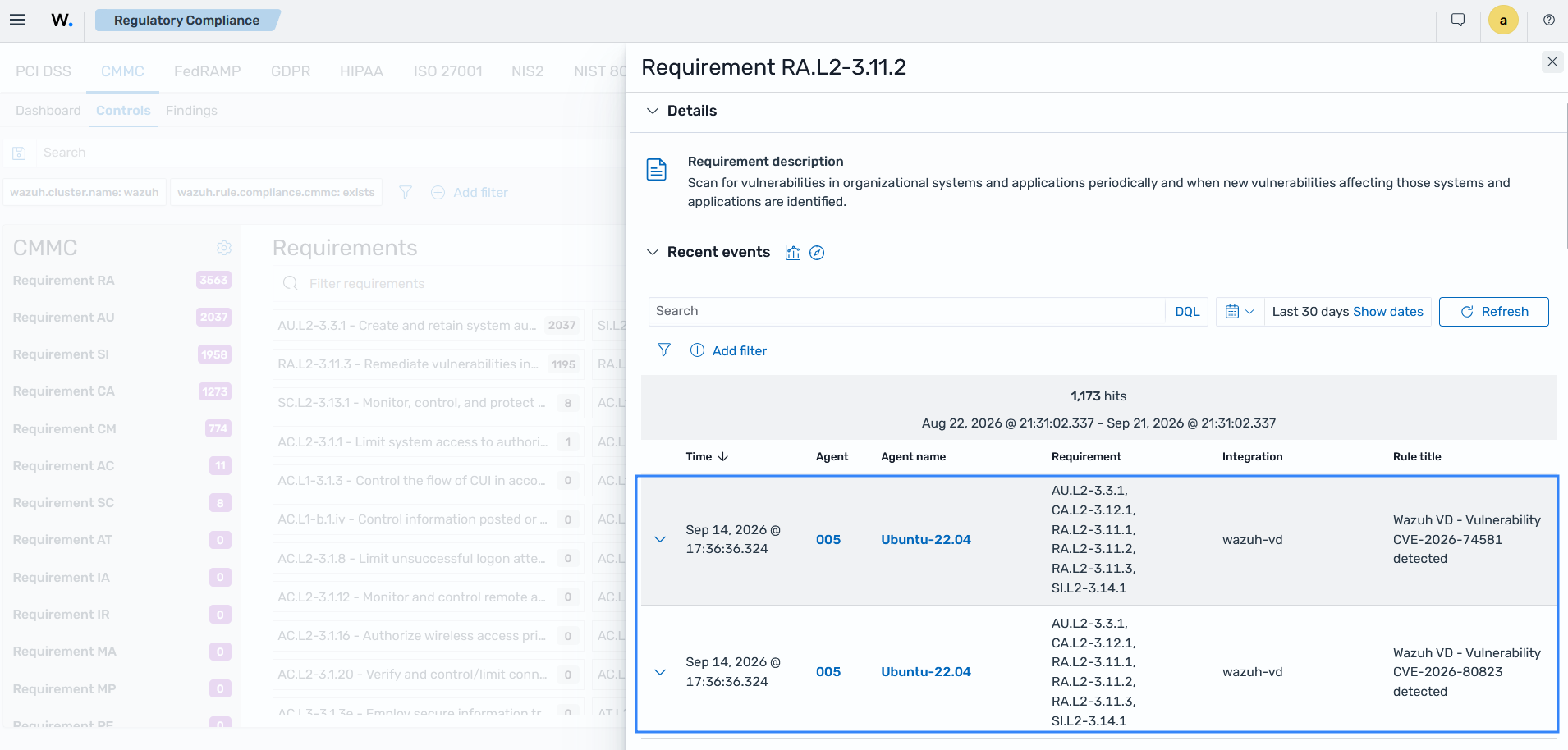Expand the CVE-2026-74581 event row
The width and height of the screenshot is (1568, 750).
pyautogui.click(x=660, y=539)
